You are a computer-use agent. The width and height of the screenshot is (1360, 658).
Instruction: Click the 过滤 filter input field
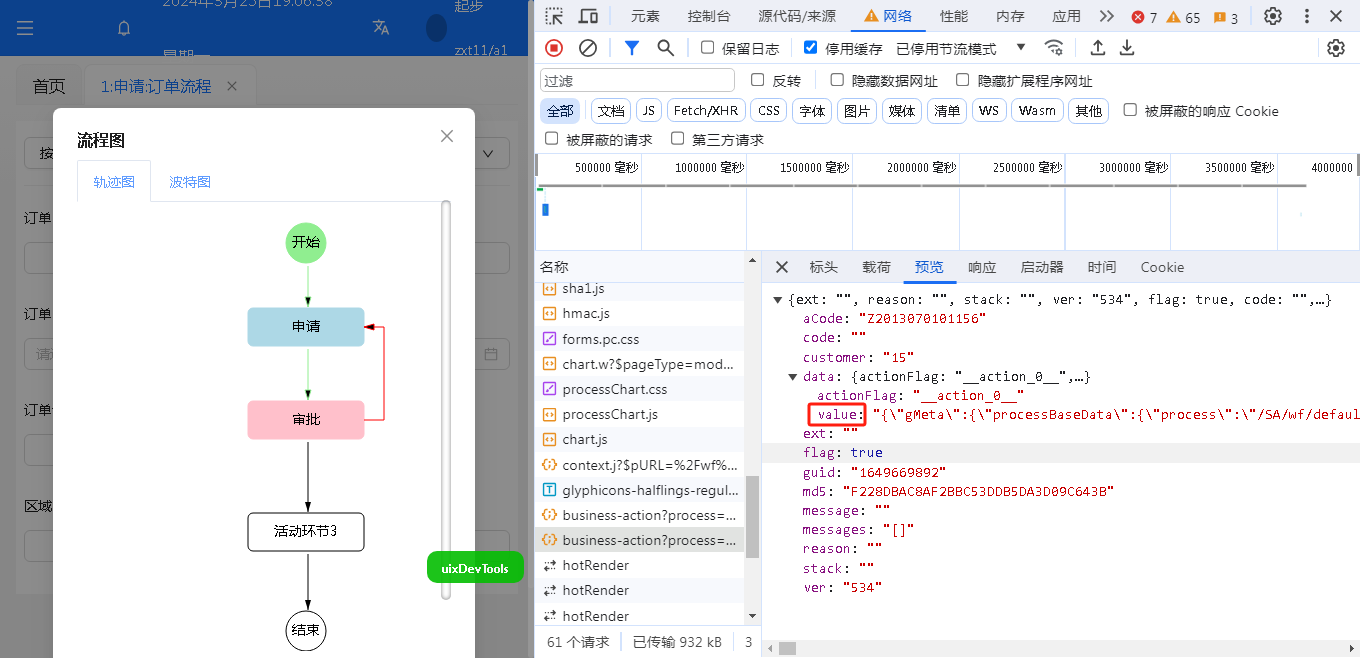click(638, 80)
